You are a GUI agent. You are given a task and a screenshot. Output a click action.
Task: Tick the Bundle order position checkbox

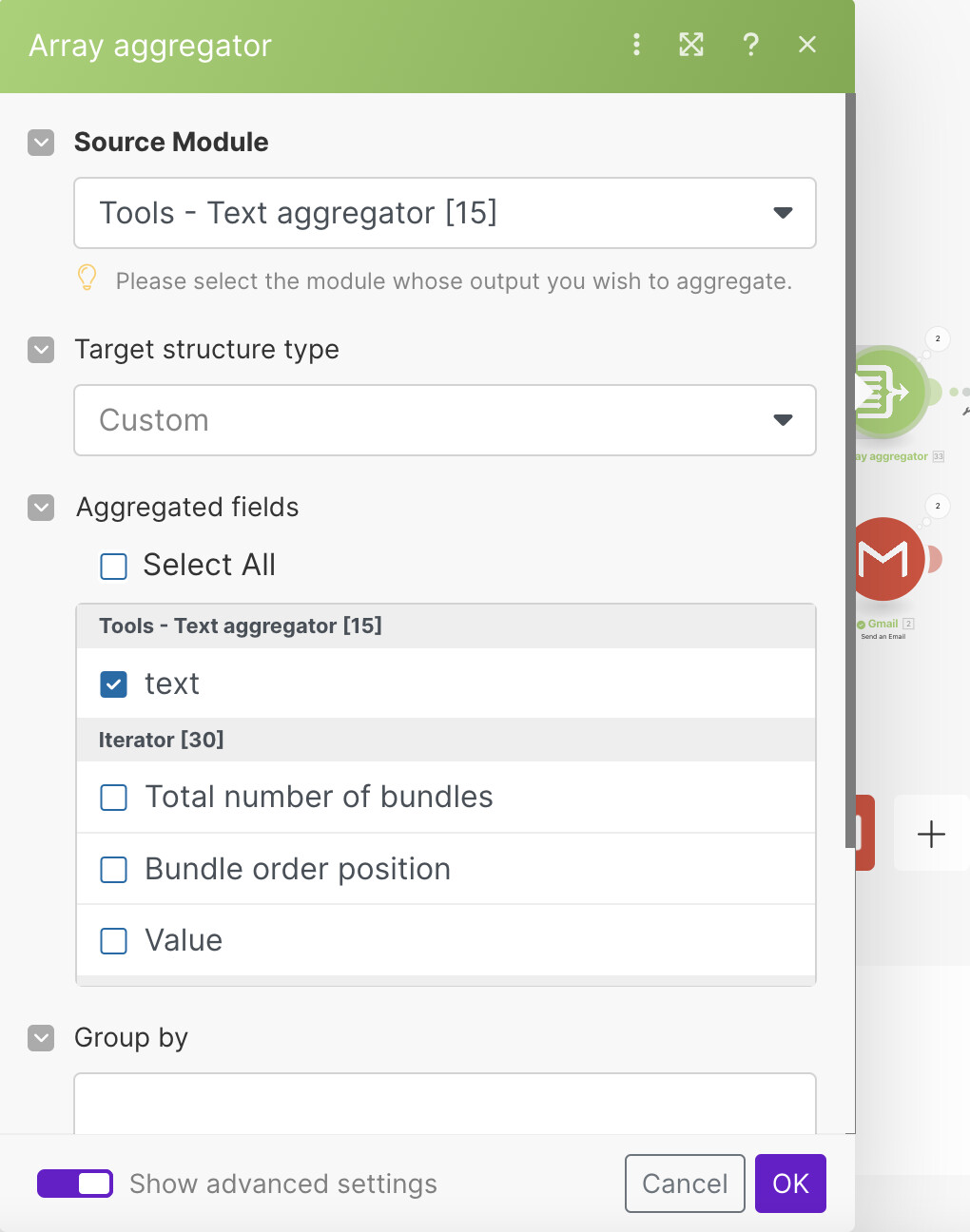114,870
